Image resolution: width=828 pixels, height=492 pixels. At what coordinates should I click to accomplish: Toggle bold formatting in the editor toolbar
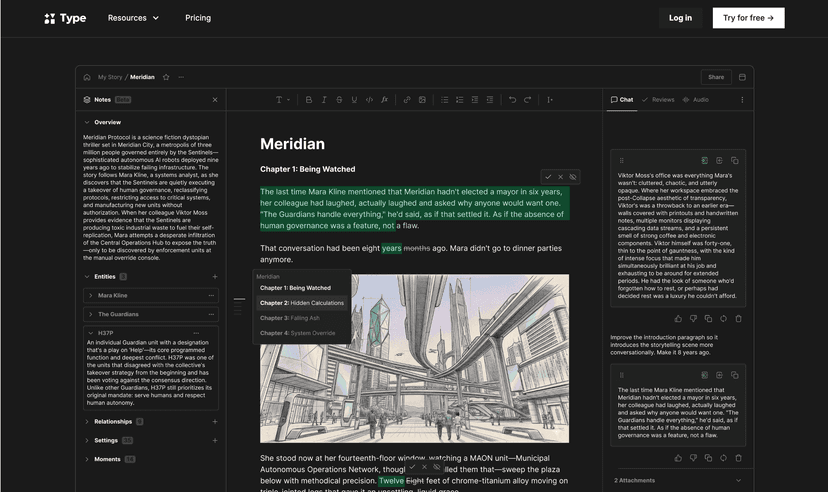point(309,100)
